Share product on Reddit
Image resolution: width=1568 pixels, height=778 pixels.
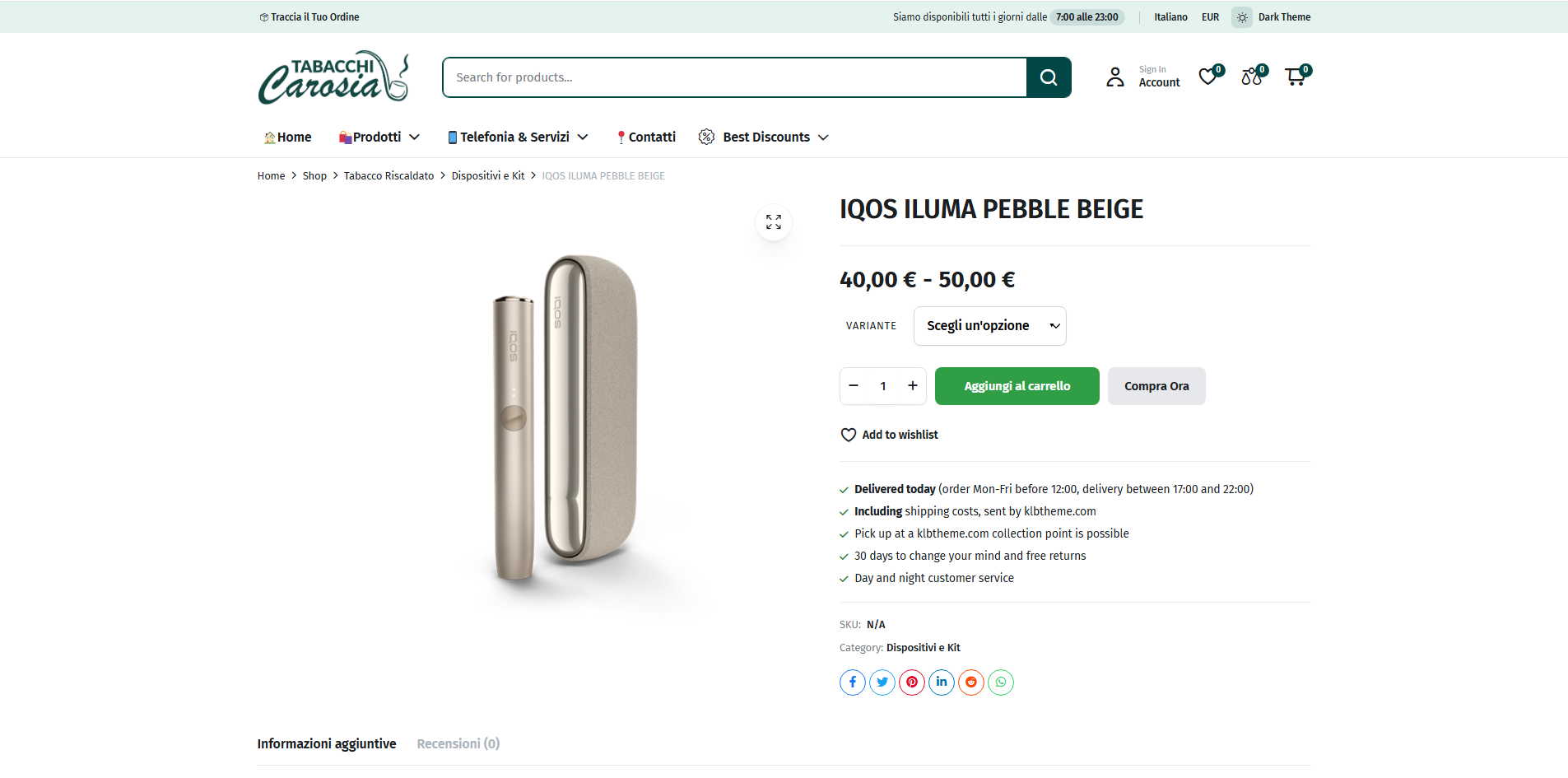tap(971, 682)
